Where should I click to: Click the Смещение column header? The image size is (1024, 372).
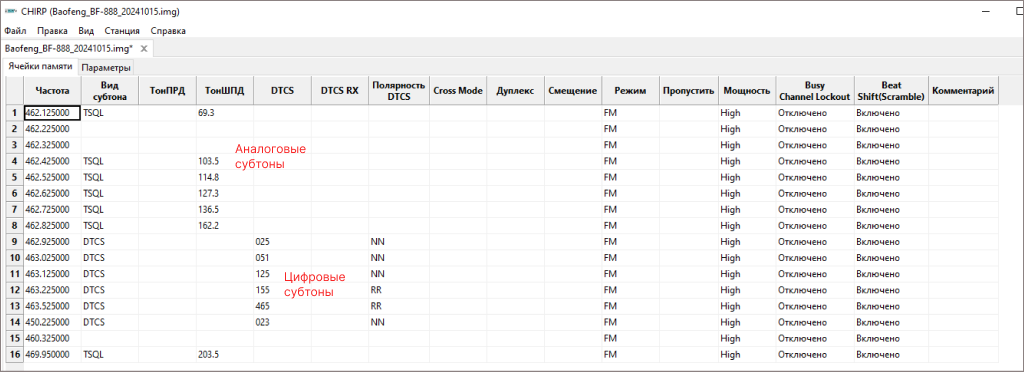coord(573,91)
